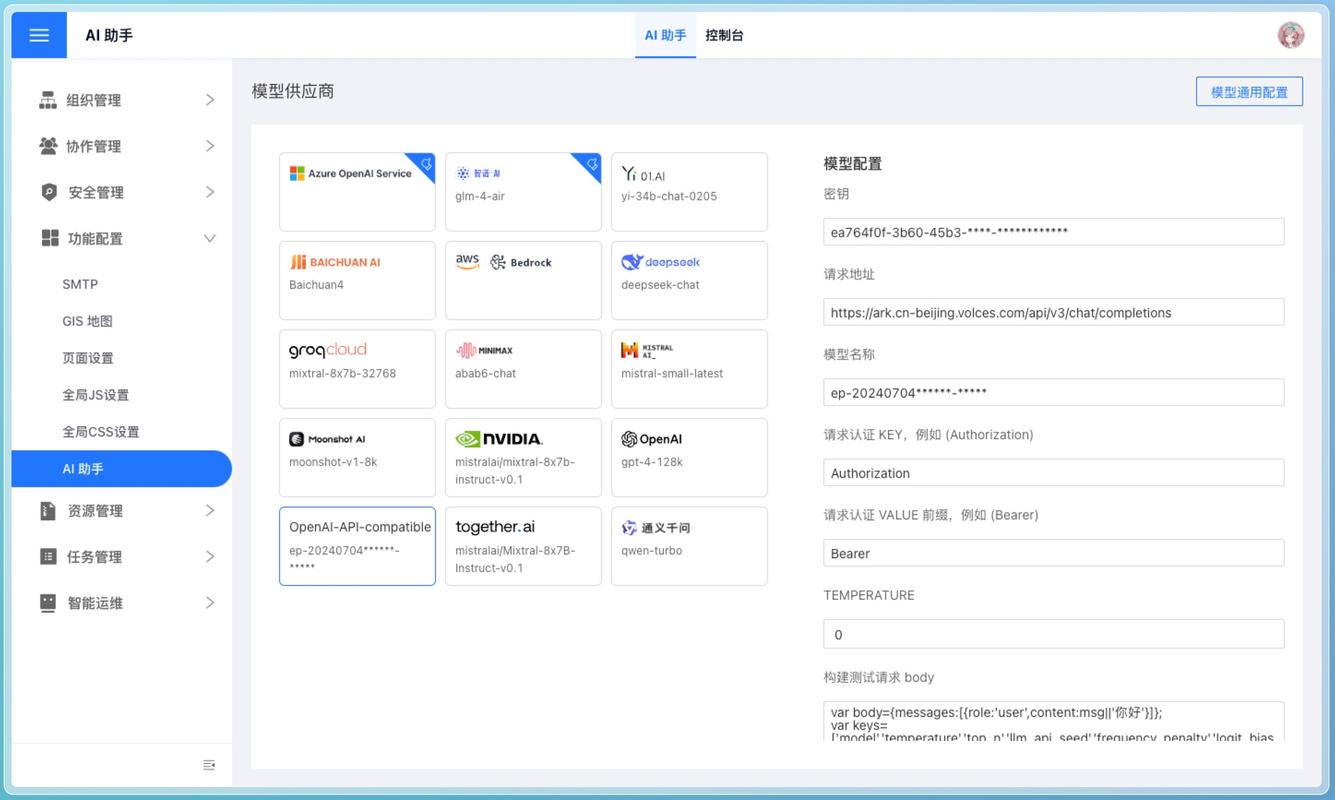Viewport: 1335px width, 800px height.
Task: Expand 任务管理 with its chevron
Action: (x=210, y=556)
